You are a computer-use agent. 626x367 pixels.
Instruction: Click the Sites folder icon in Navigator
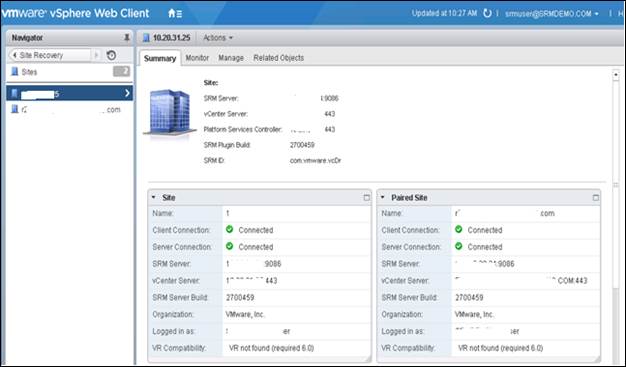pos(15,71)
